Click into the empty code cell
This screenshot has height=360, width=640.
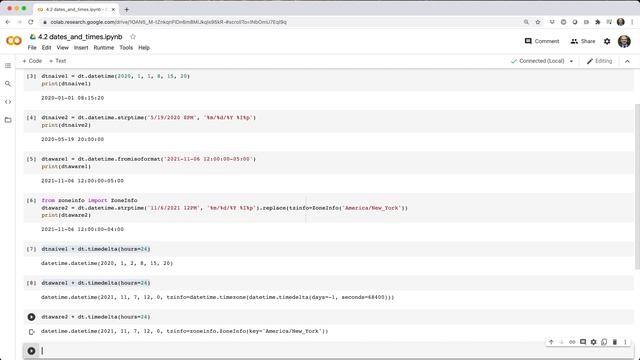(337, 351)
